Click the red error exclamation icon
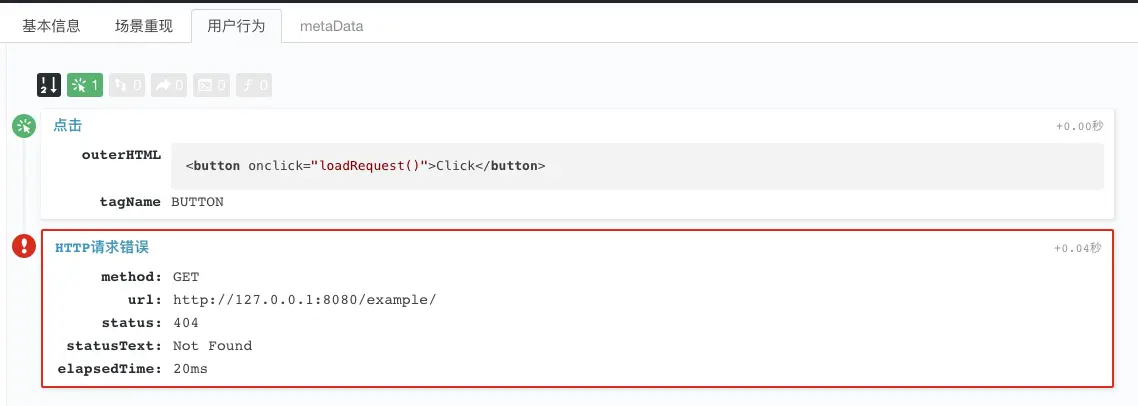Viewport: 1138px width, 406px height. [23, 246]
